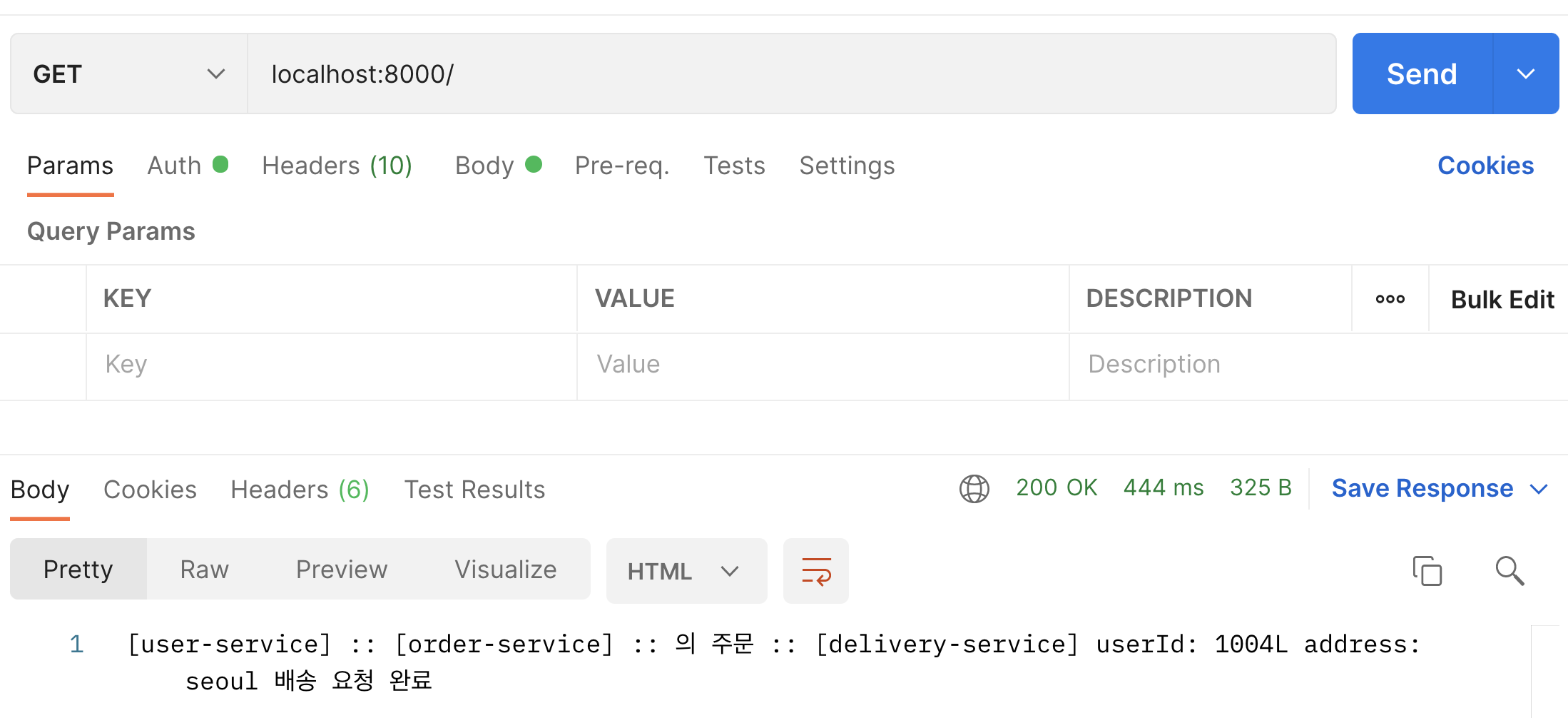Image resolution: width=1568 pixels, height=718 pixels.
Task: Click Bulk Edit
Action: pos(1502,300)
